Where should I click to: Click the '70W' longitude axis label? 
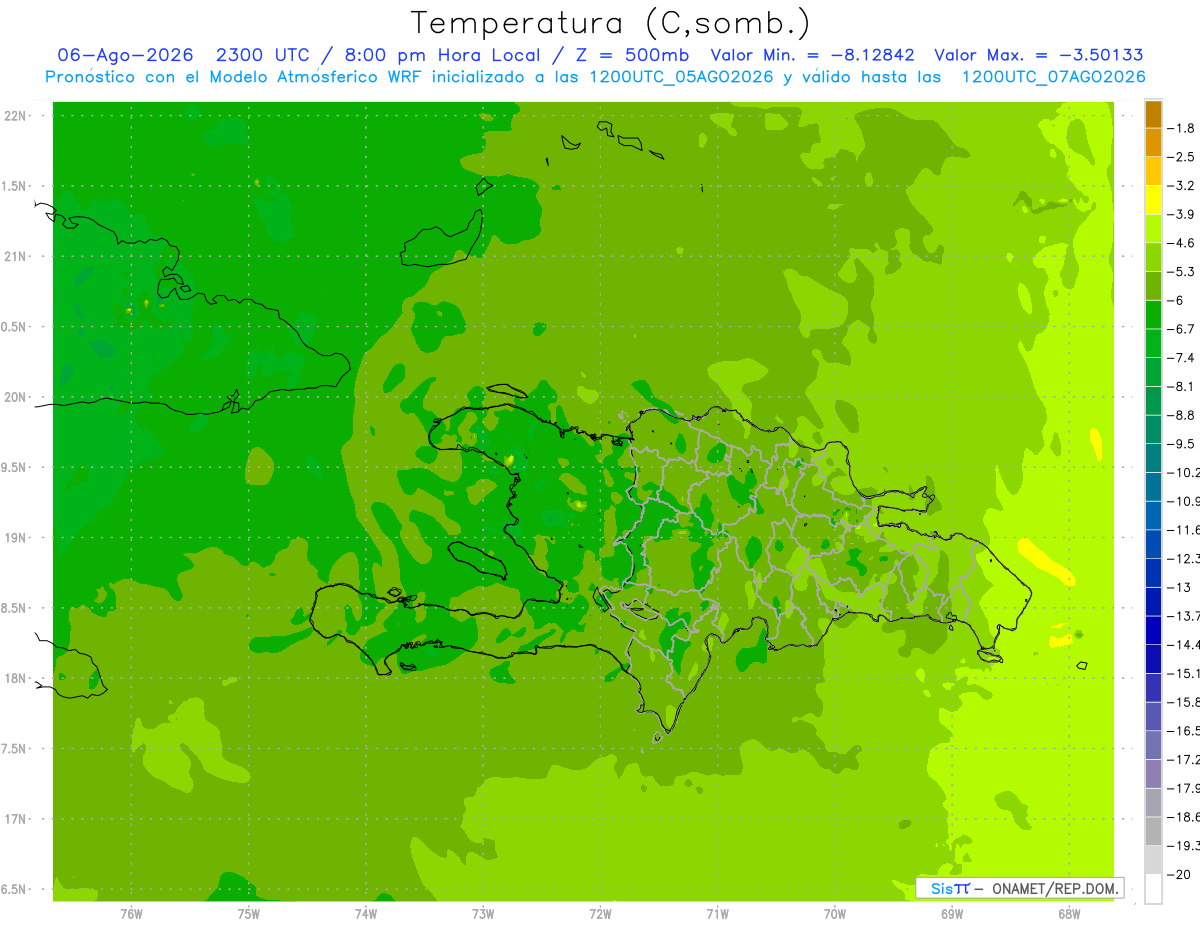(835, 913)
